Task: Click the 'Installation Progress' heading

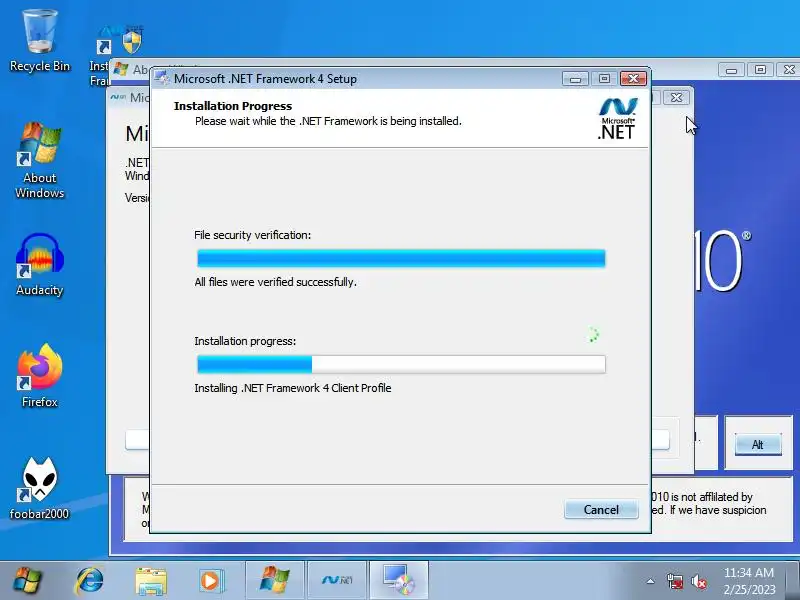Action: point(233,106)
